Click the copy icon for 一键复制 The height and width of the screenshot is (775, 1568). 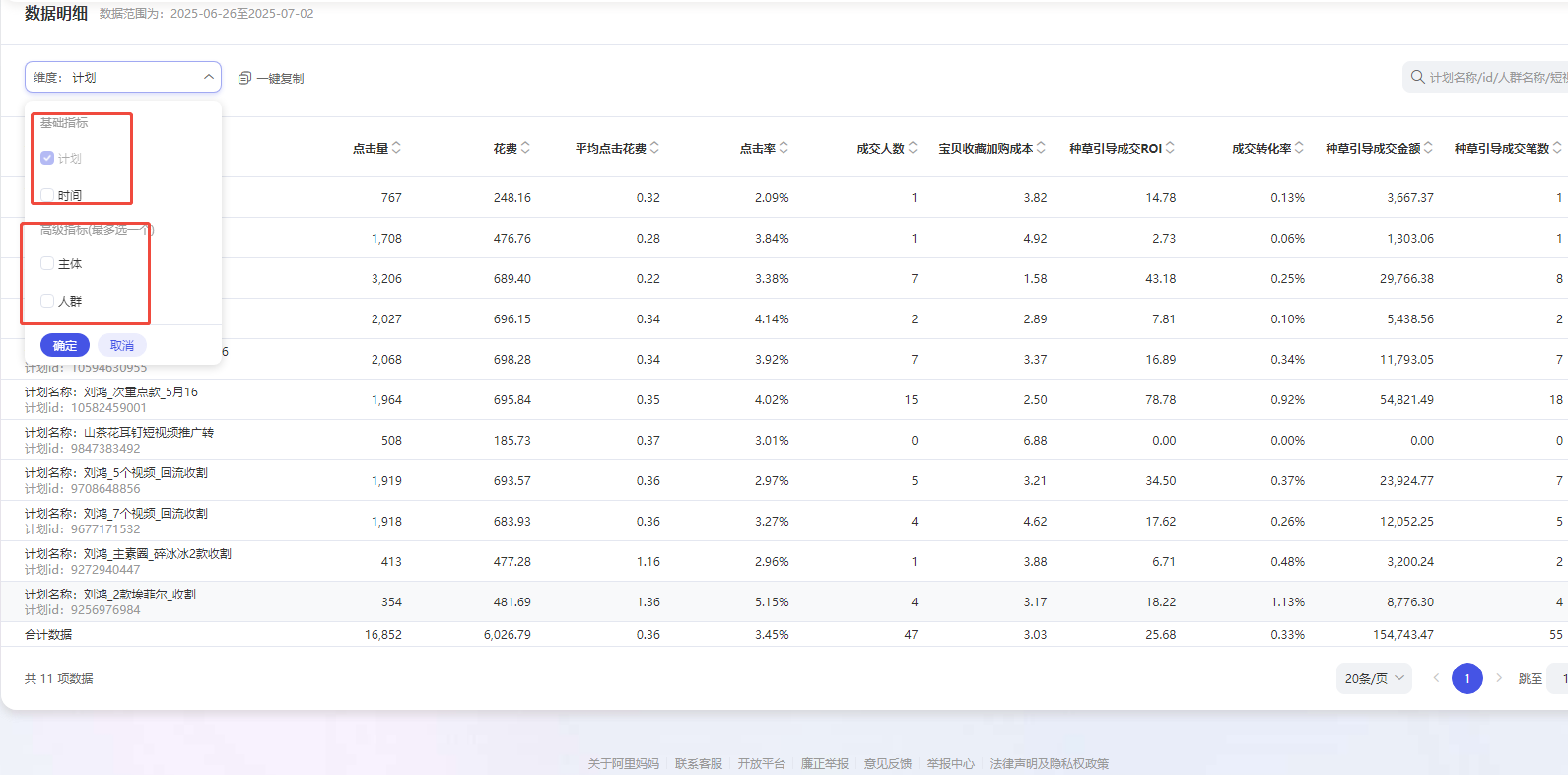(244, 78)
